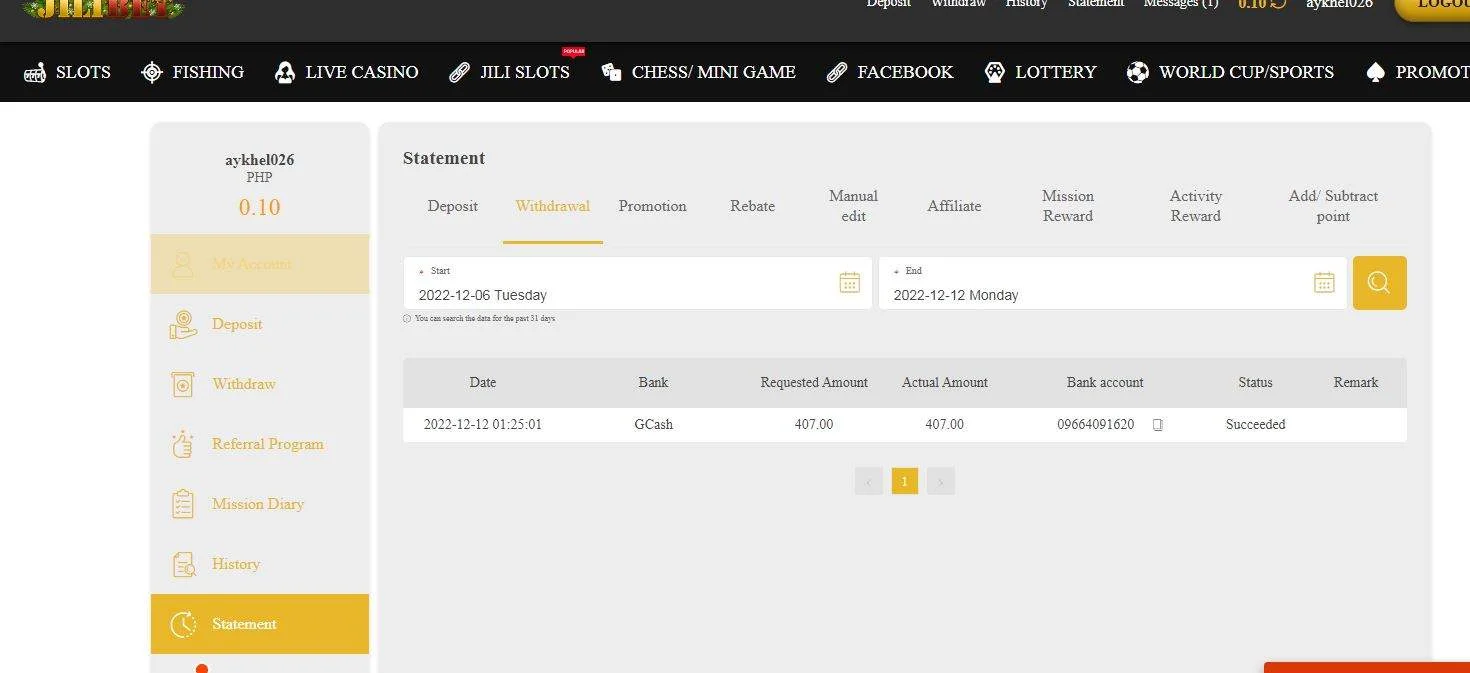Click the Requested Amount column header
The height and width of the screenshot is (673, 1470).
click(x=814, y=383)
